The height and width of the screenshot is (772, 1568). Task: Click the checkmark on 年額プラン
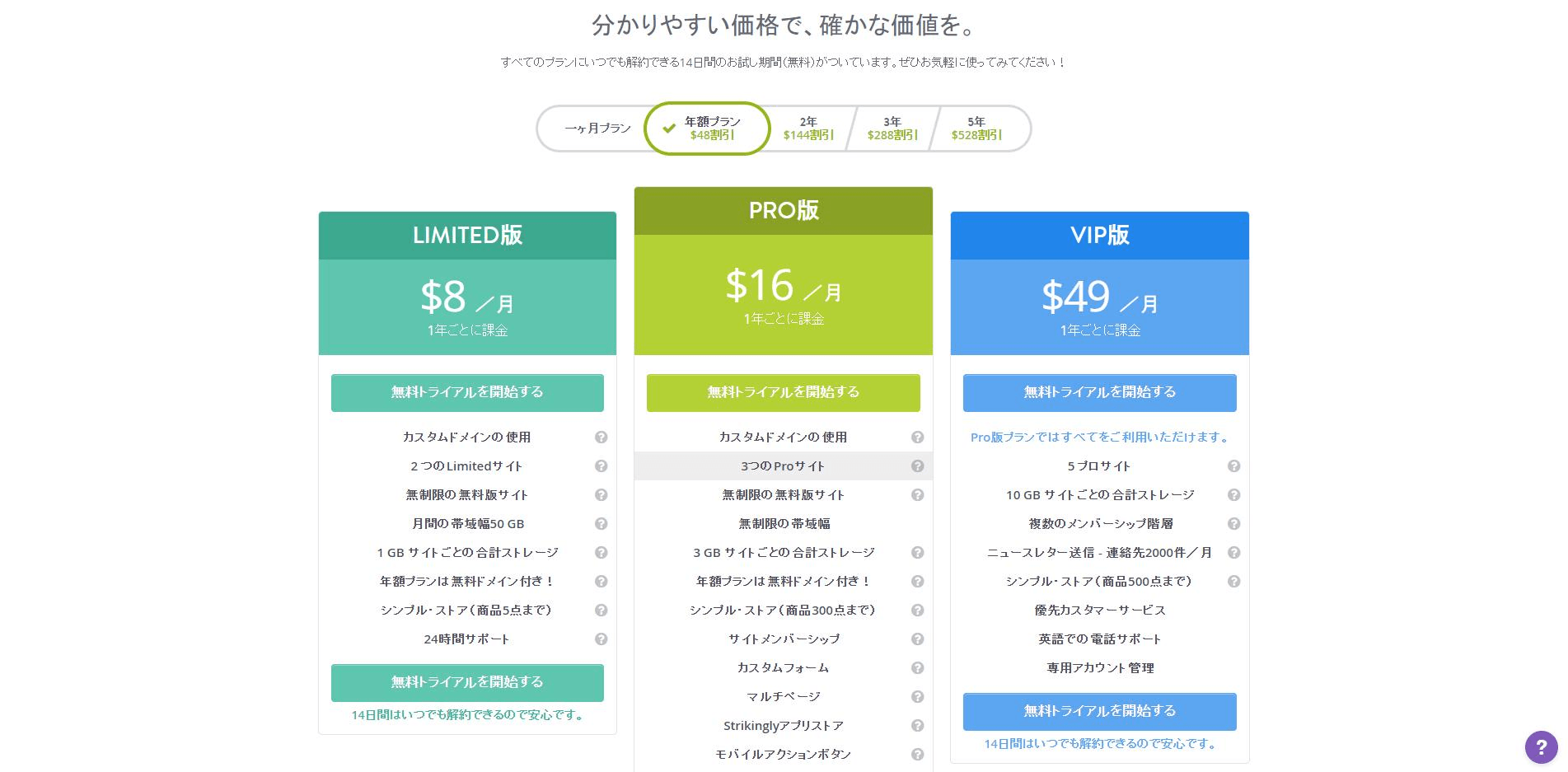pos(666,128)
